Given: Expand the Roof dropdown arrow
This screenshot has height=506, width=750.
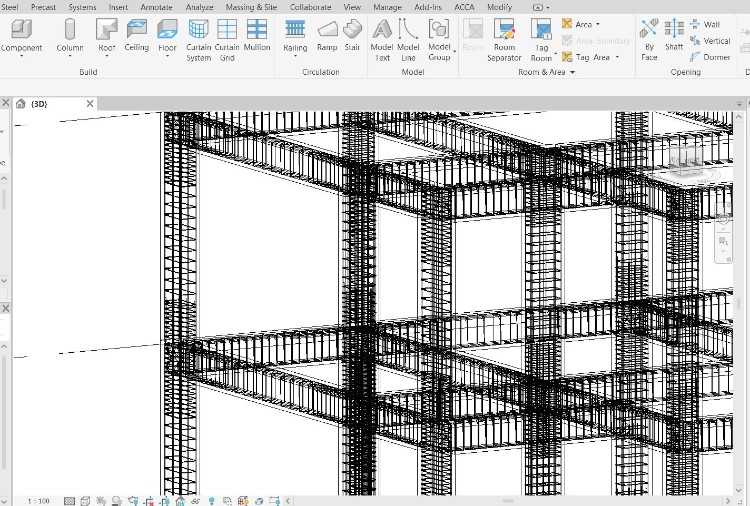Looking at the screenshot, I should click(x=106, y=56).
